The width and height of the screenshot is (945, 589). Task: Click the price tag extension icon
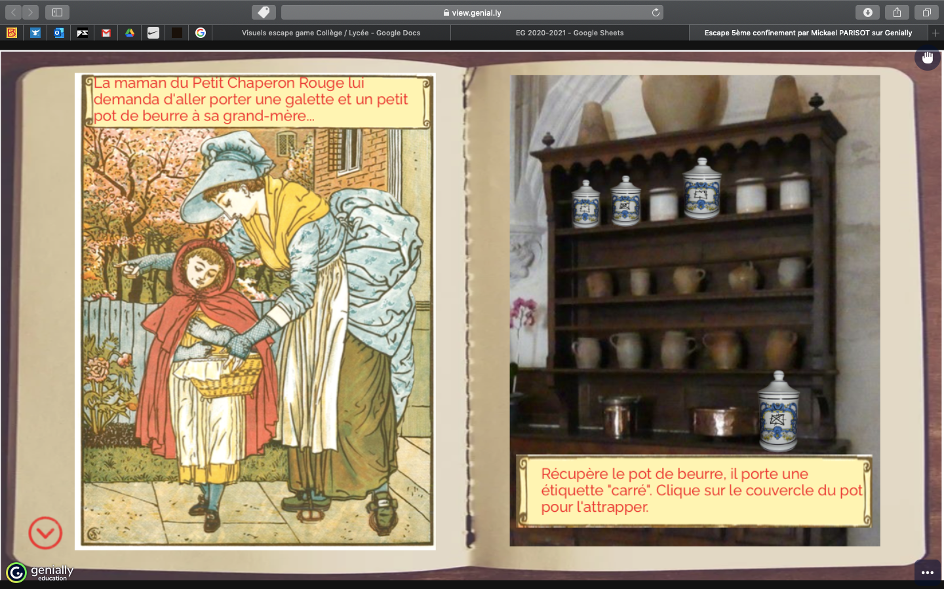[x=263, y=12]
